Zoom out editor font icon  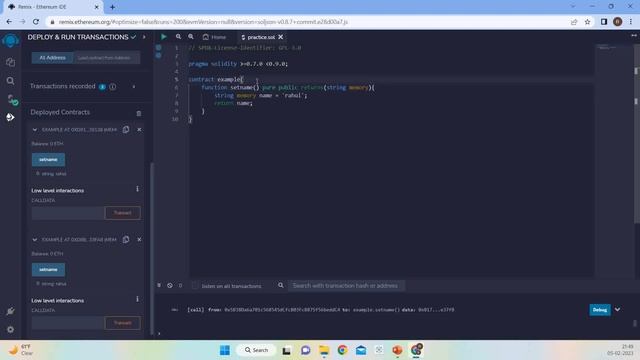click(x=178, y=37)
